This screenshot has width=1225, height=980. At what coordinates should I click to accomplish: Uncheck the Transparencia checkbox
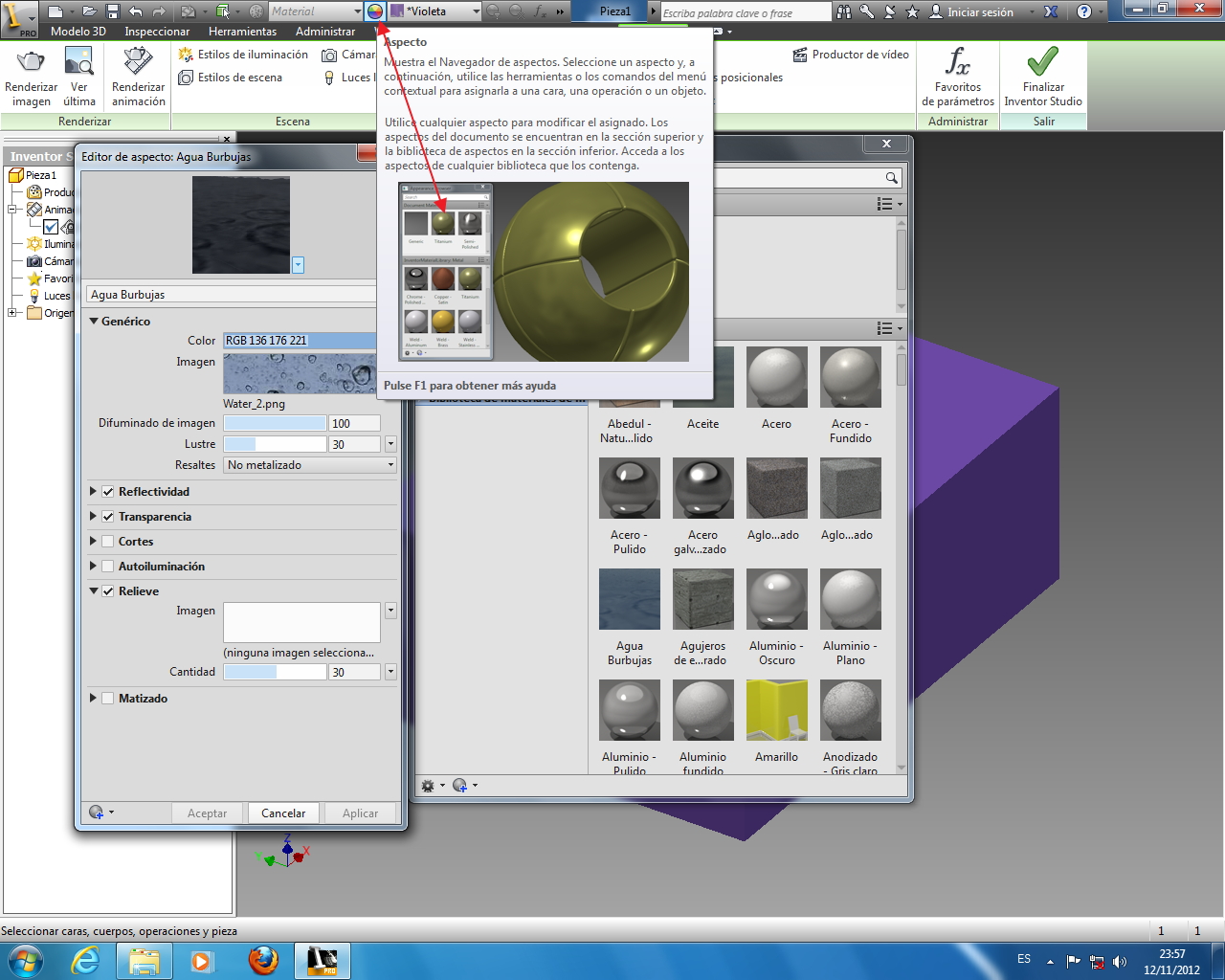click(108, 517)
